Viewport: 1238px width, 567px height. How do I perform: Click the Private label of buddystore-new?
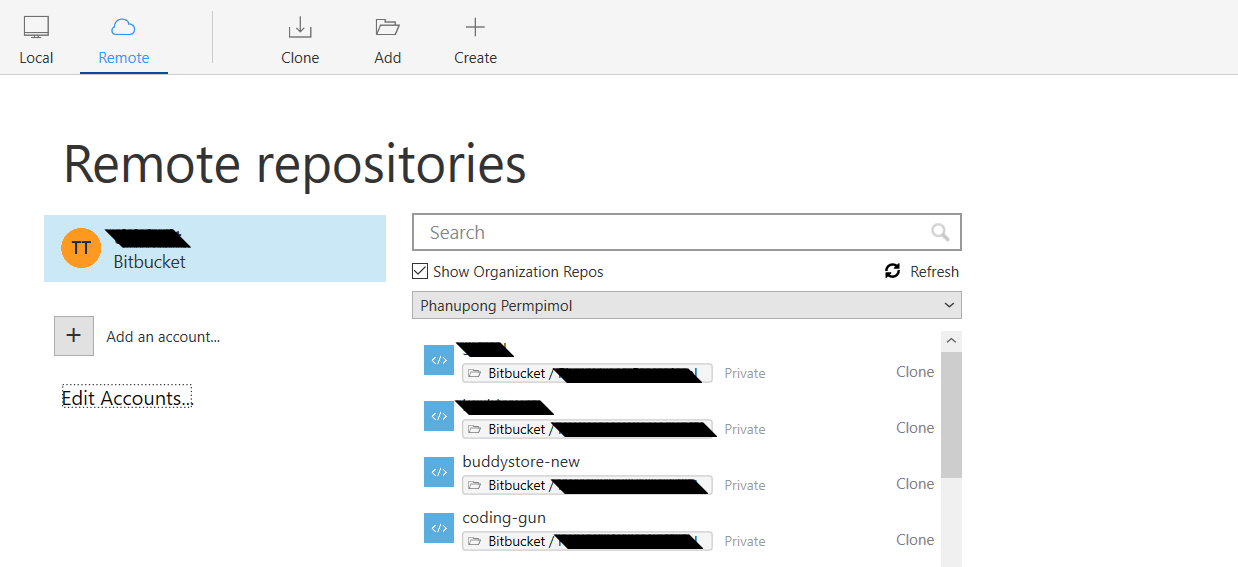coord(745,485)
